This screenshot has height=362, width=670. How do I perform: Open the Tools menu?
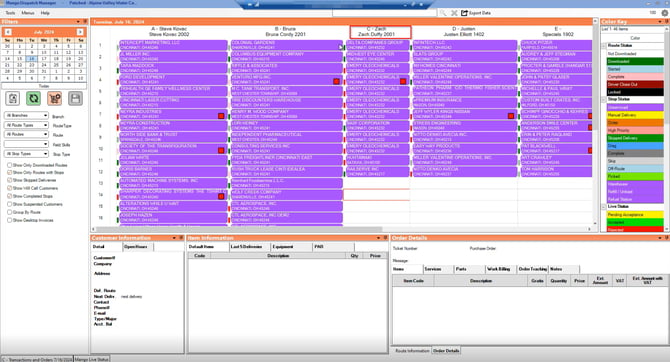click(x=10, y=13)
